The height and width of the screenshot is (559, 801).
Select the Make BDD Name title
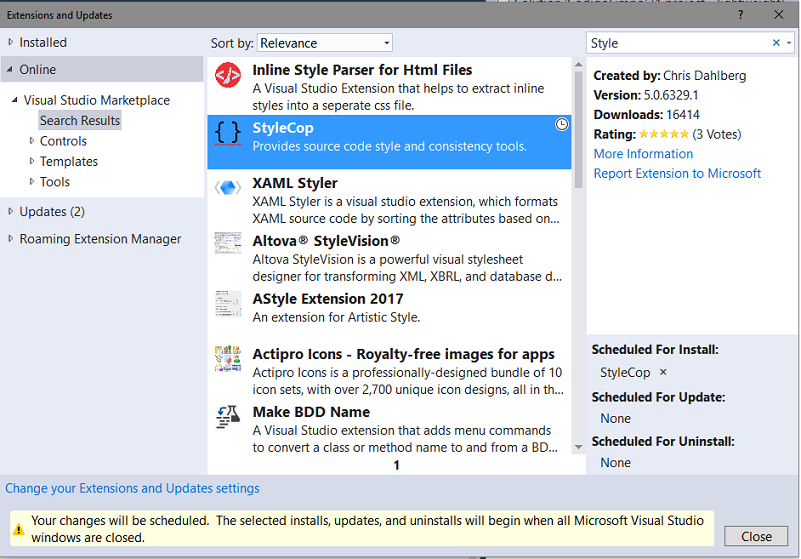(311, 412)
